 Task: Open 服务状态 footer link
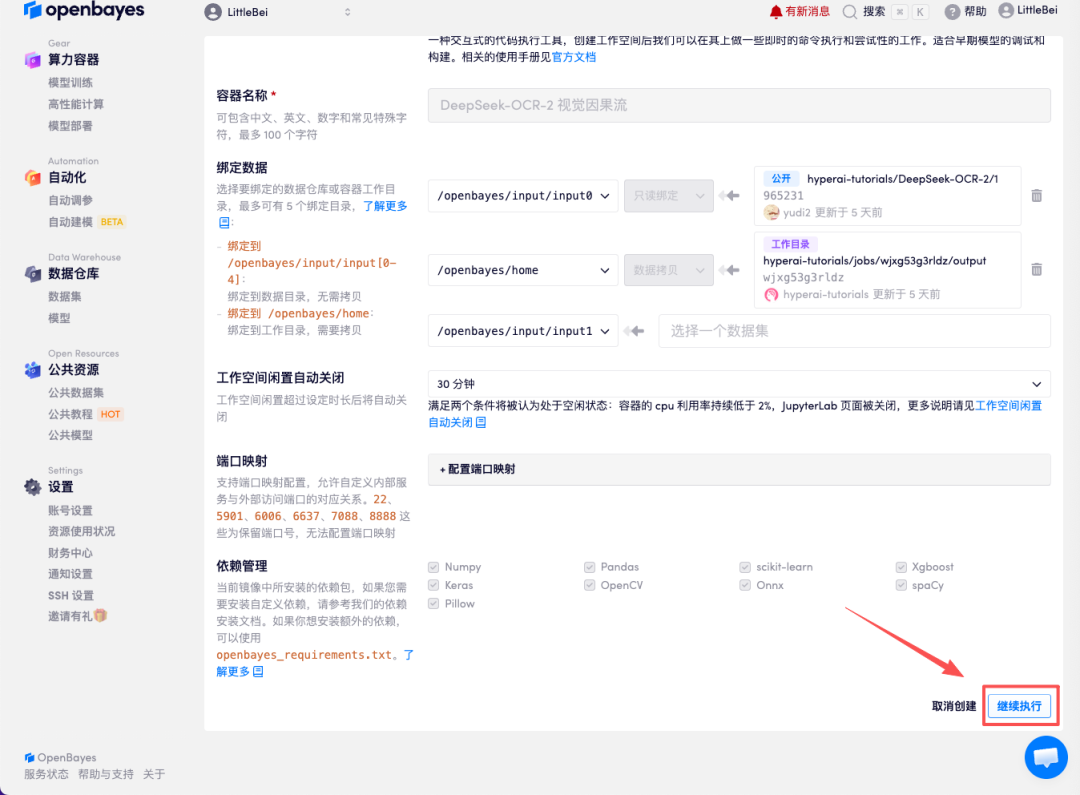46,774
